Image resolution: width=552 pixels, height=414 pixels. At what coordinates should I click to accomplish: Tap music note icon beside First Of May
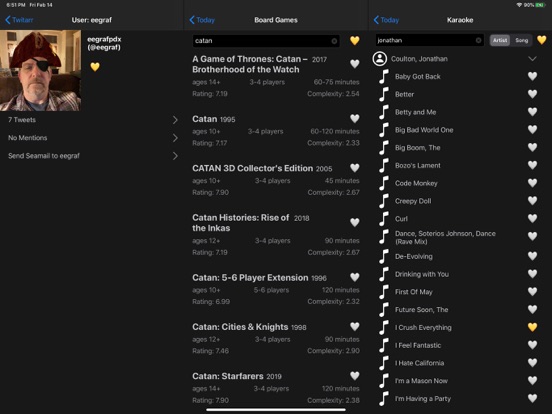[384, 292]
